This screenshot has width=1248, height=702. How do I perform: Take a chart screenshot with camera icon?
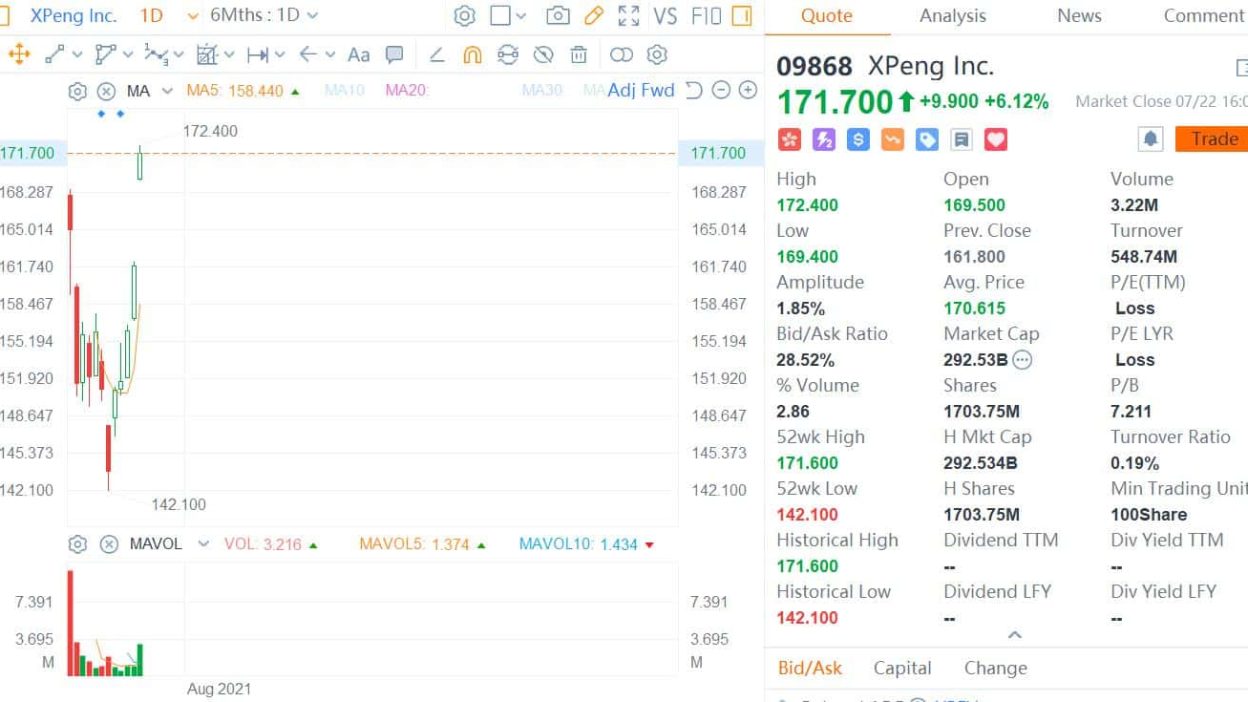(x=558, y=16)
